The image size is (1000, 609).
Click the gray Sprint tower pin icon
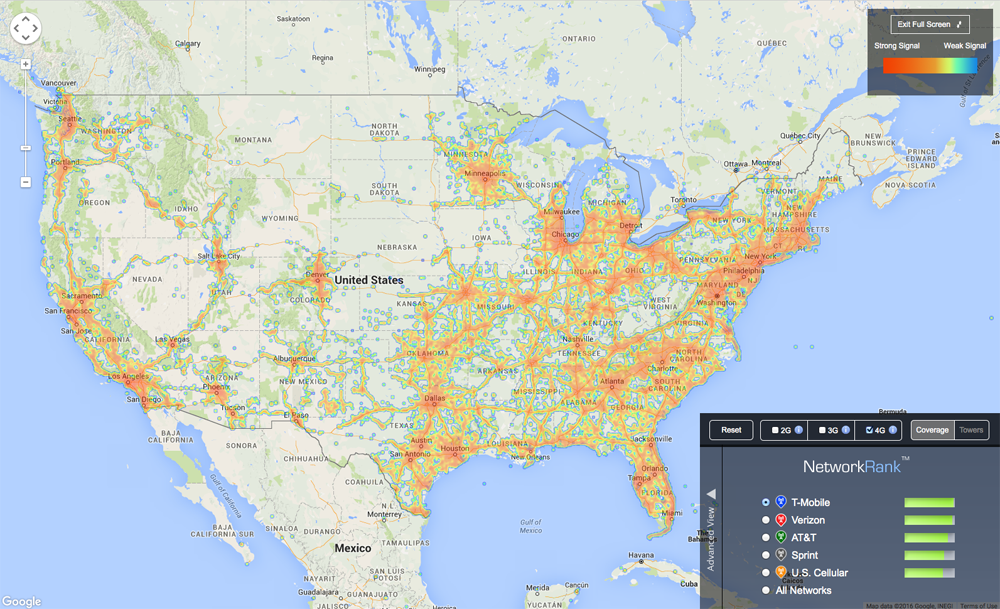pos(781,555)
